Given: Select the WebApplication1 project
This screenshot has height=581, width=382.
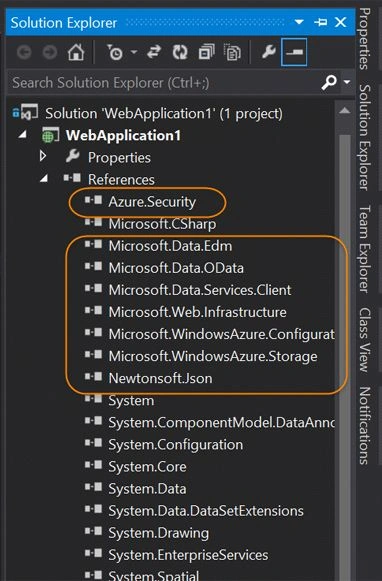Looking at the screenshot, I should (x=123, y=135).
